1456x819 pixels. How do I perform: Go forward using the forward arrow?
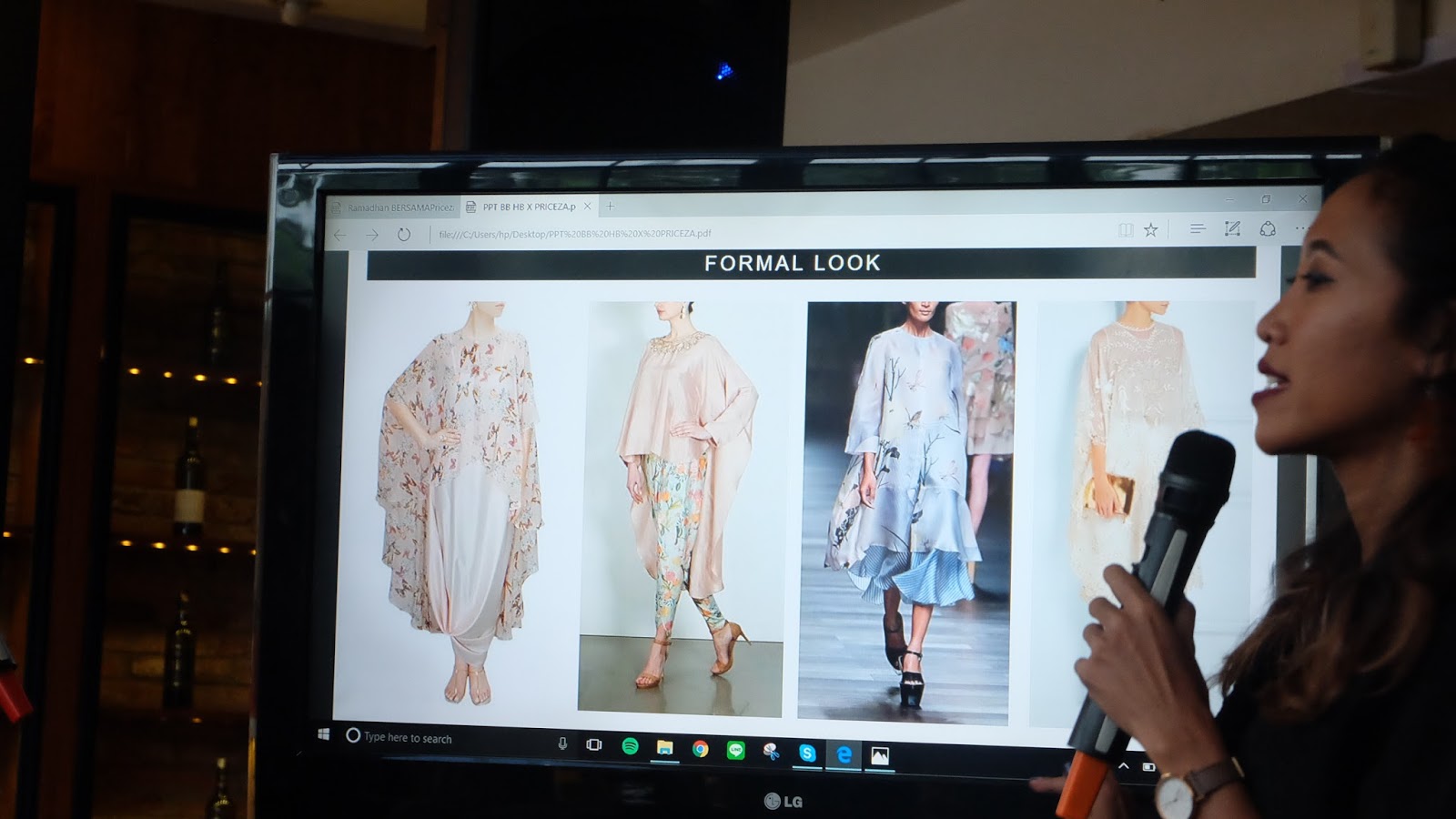tap(371, 235)
